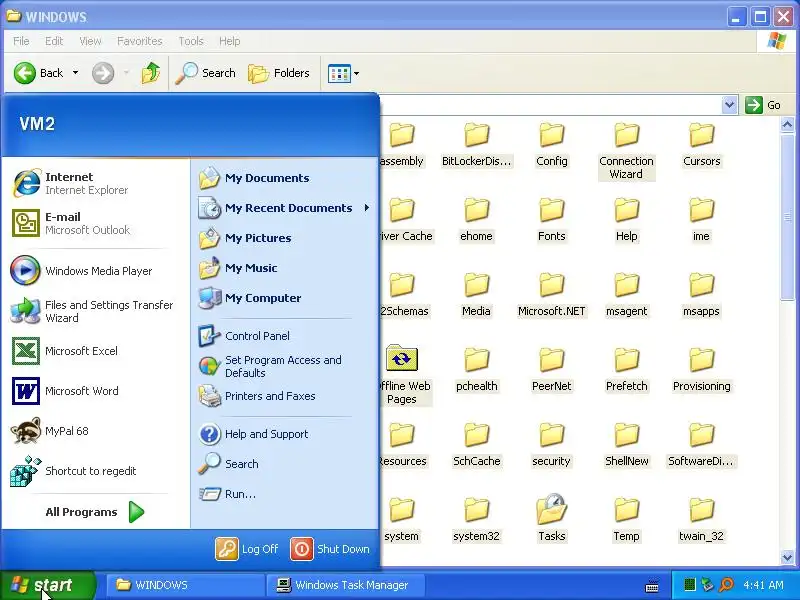Select the PeerNet folder

(x=552, y=370)
